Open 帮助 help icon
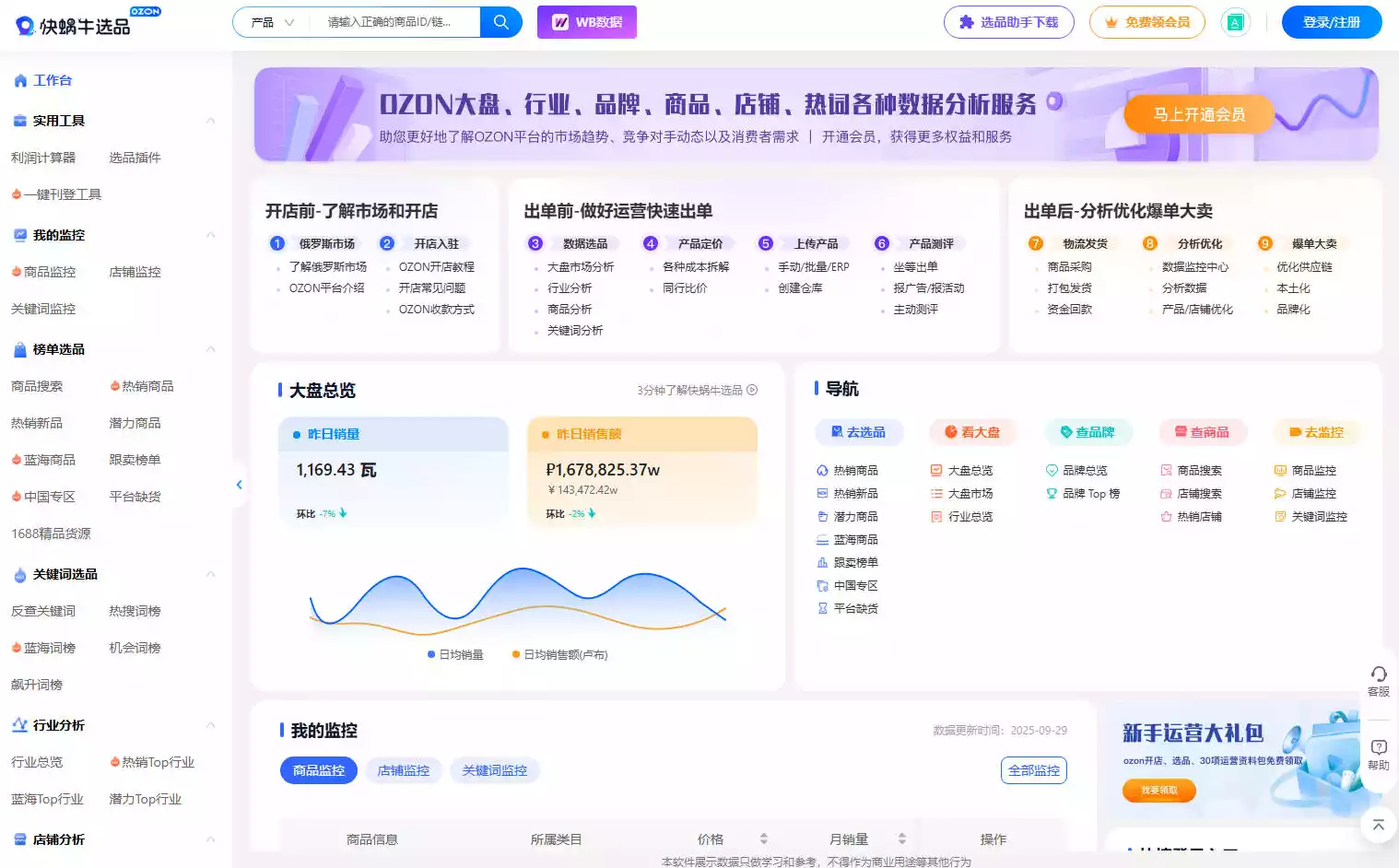The height and width of the screenshot is (868, 1399). [x=1379, y=747]
